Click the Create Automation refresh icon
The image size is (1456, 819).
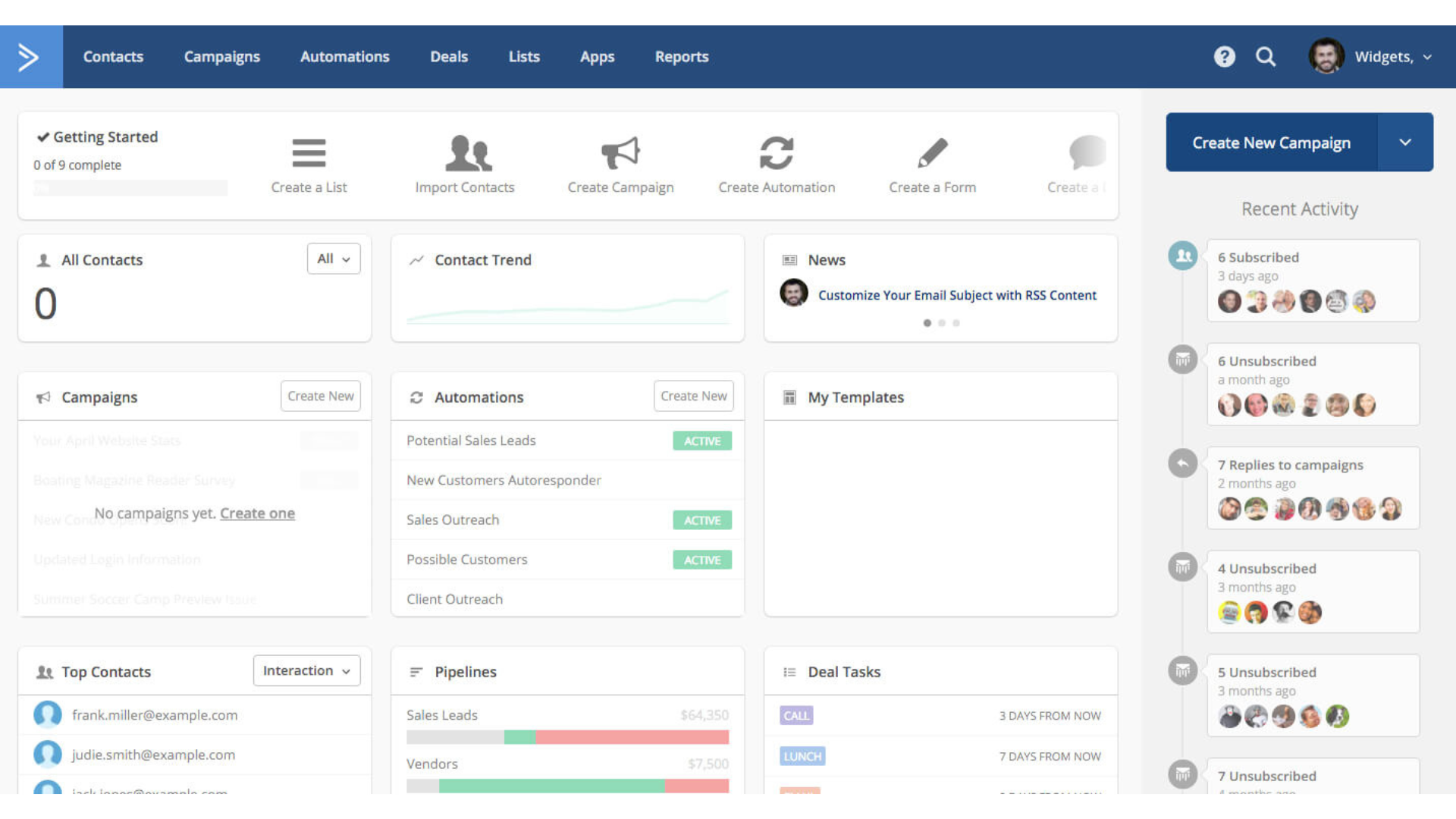pos(777,154)
